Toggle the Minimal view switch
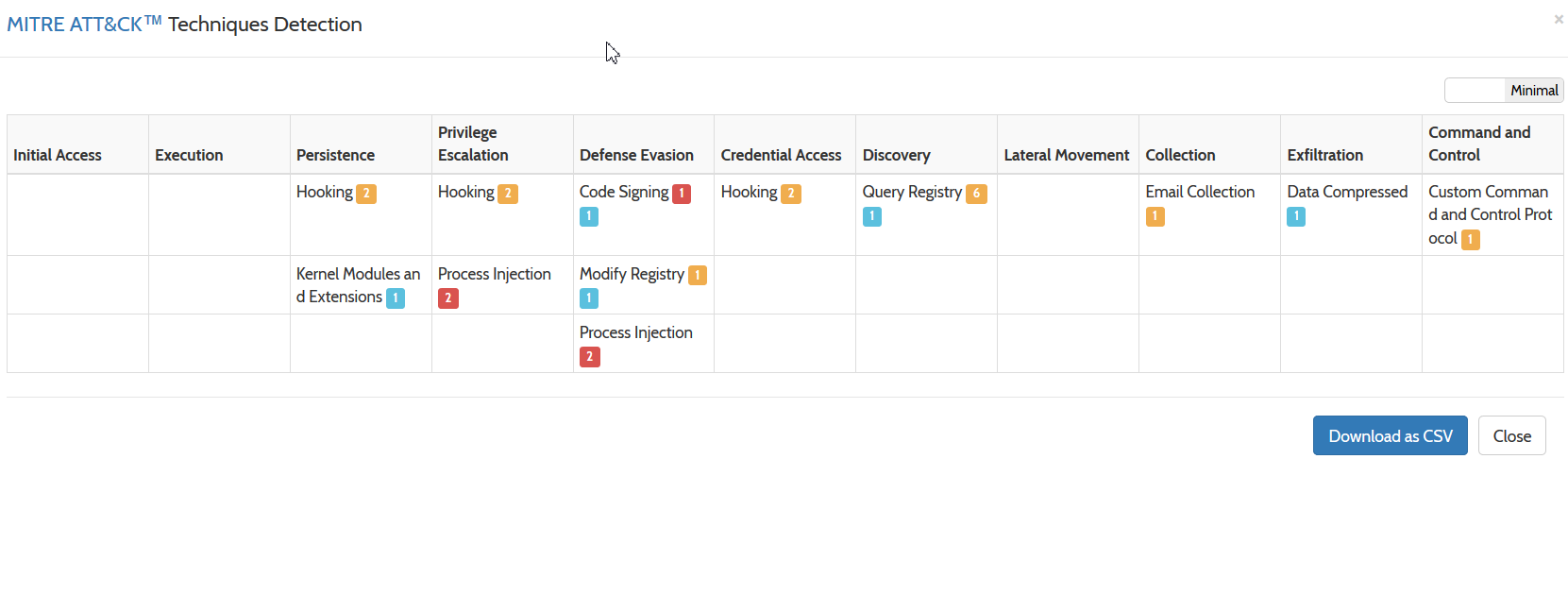 1503,91
